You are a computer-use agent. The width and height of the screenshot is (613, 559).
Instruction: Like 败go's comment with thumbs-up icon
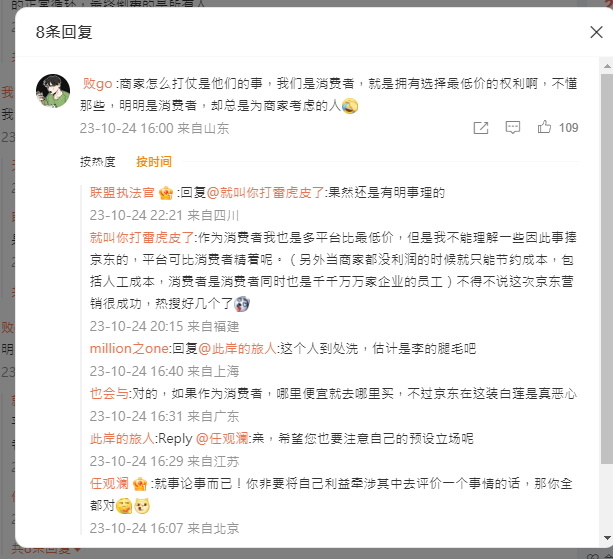coord(544,127)
